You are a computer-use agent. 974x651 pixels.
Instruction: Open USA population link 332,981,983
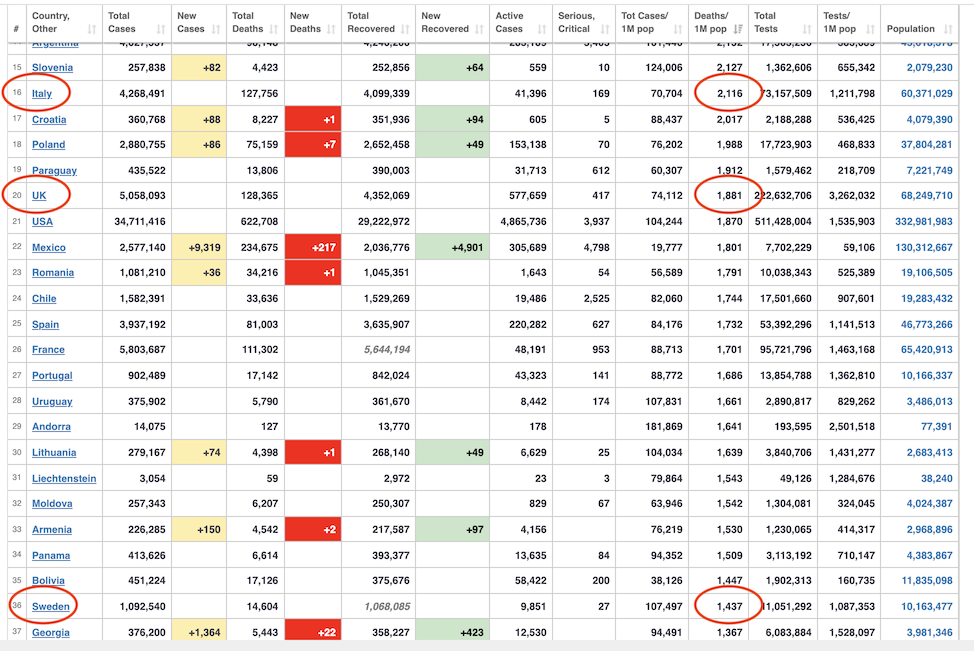(x=924, y=222)
